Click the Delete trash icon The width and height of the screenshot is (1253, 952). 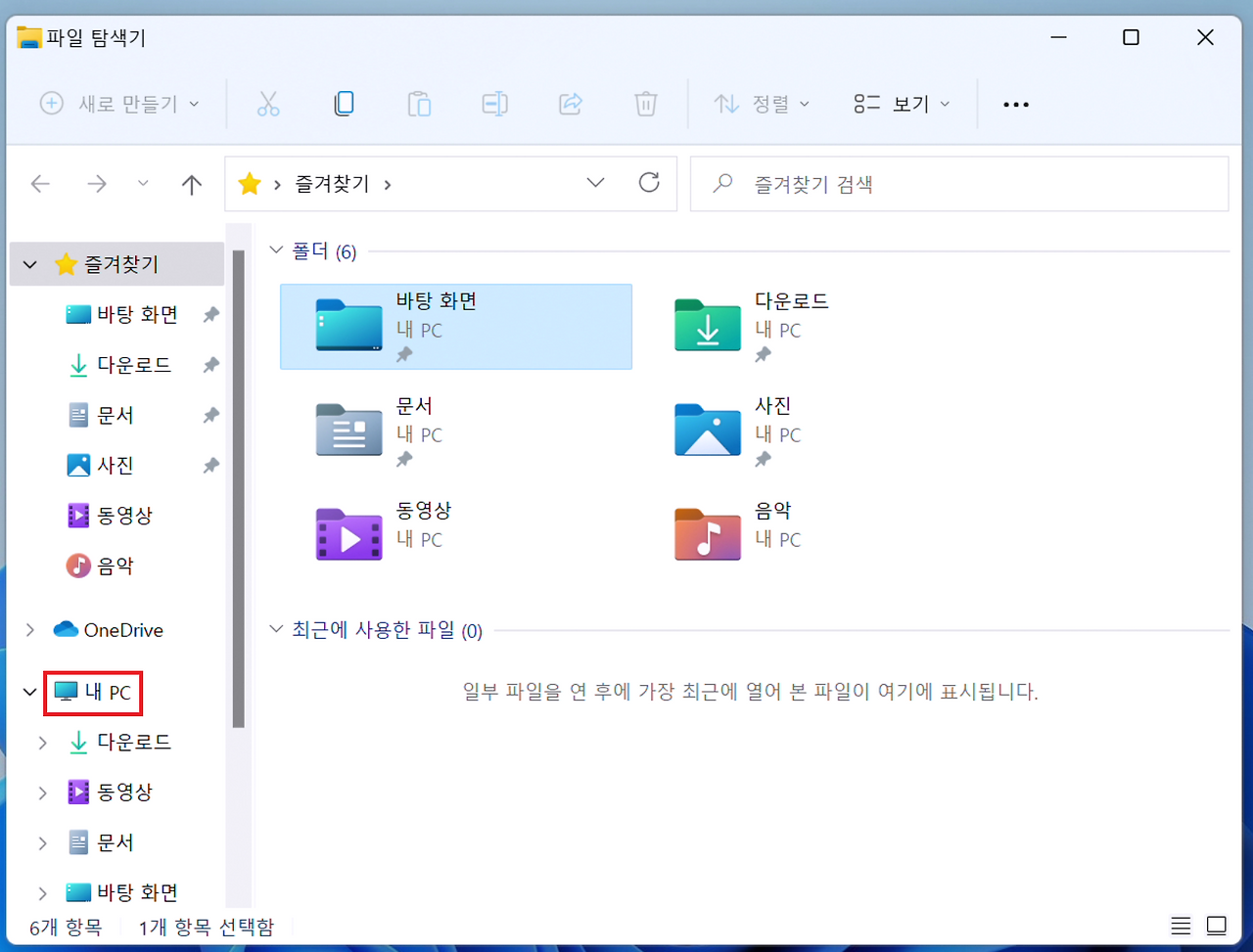pos(645,103)
